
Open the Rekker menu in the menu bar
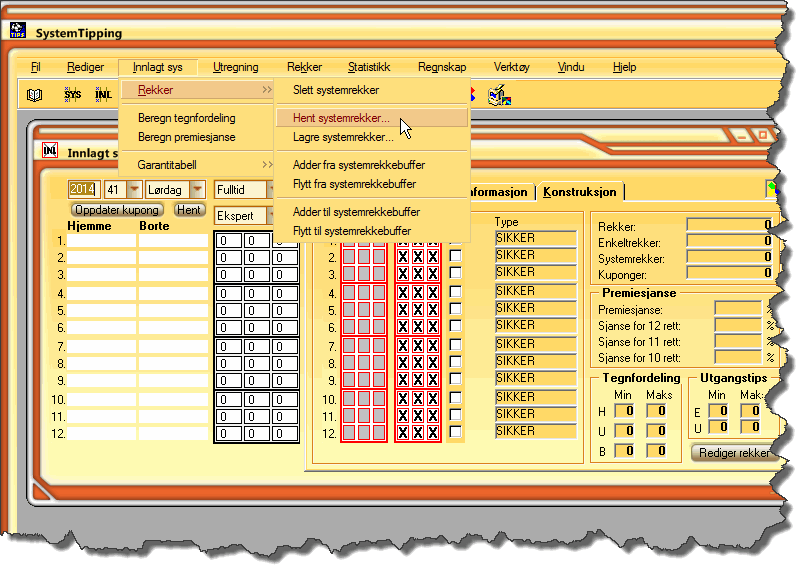click(305, 67)
